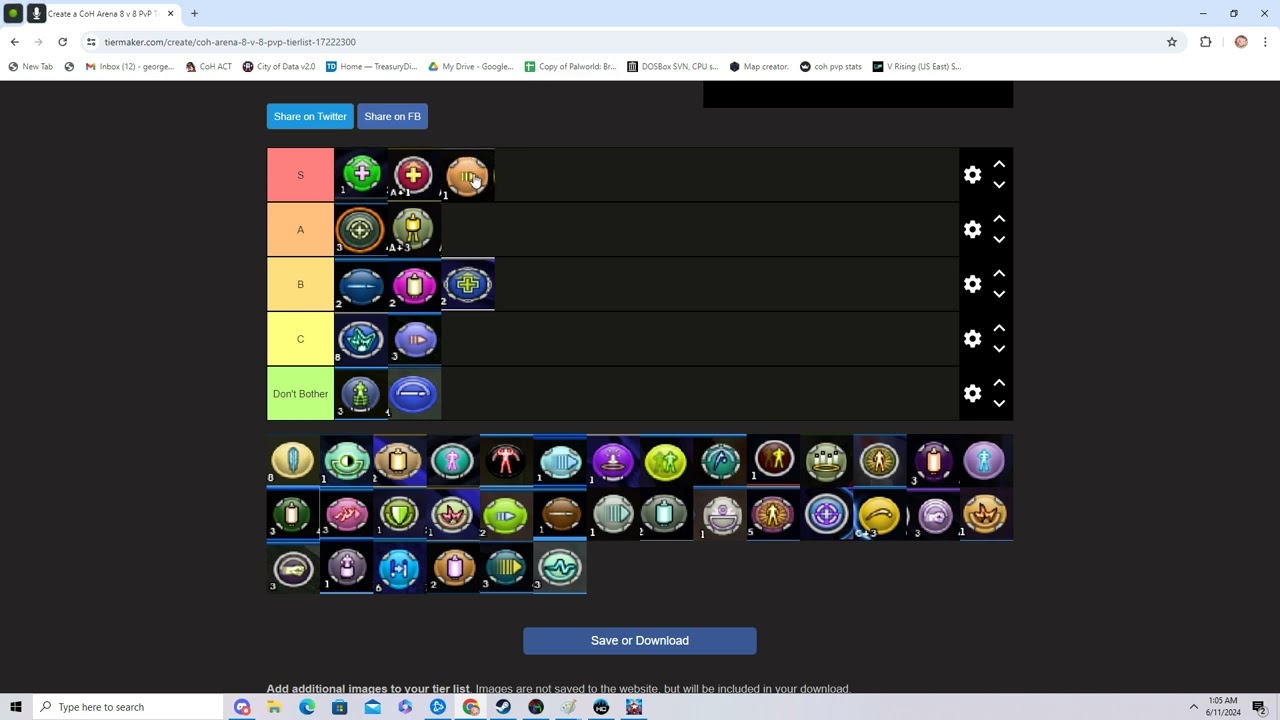Select the bright blue H arrows icon
Viewport: 1280px width, 720px height.
pos(400,568)
